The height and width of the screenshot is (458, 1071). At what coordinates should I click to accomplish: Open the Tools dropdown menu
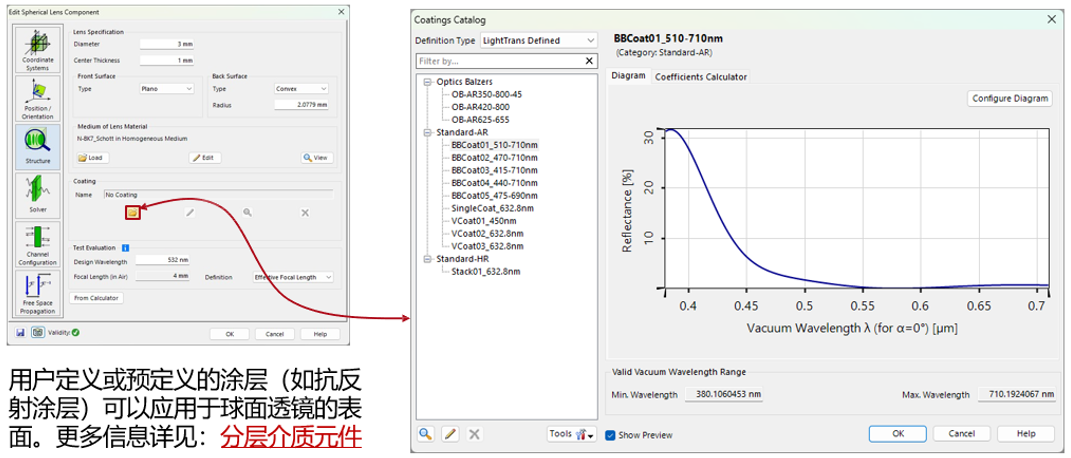pyautogui.click(x=572, y=434)
